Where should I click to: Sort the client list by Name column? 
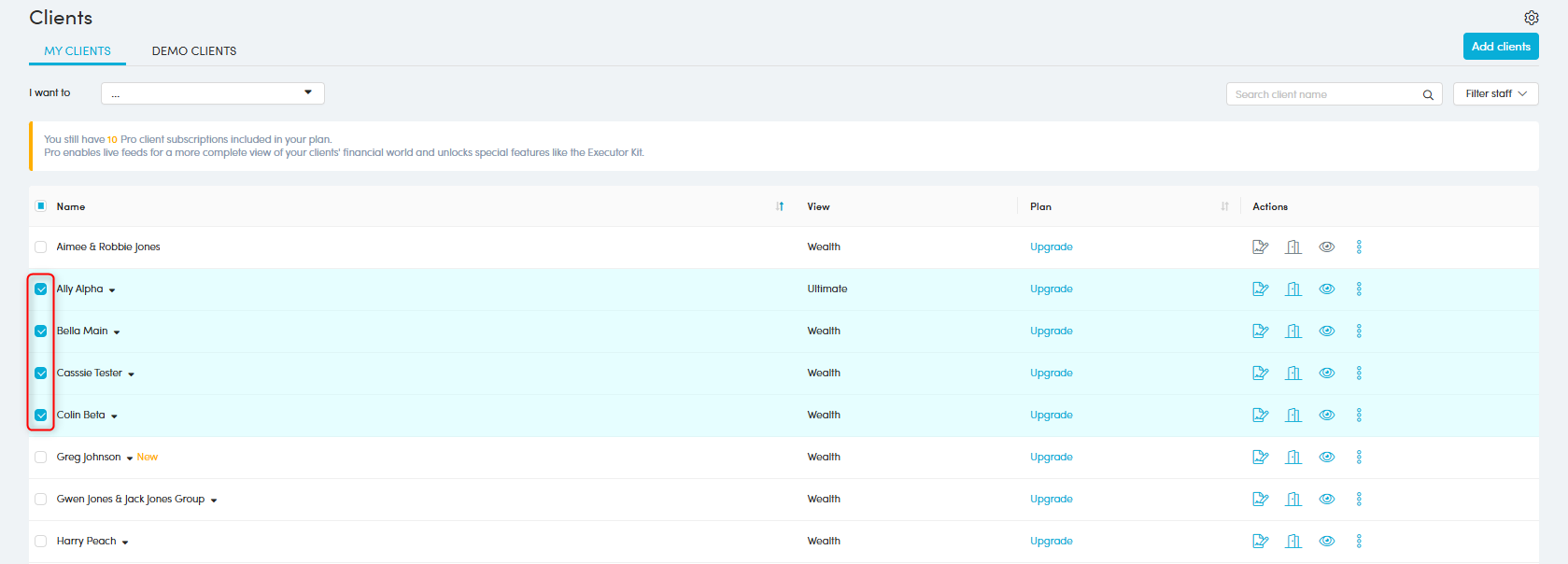pos(780,206)
